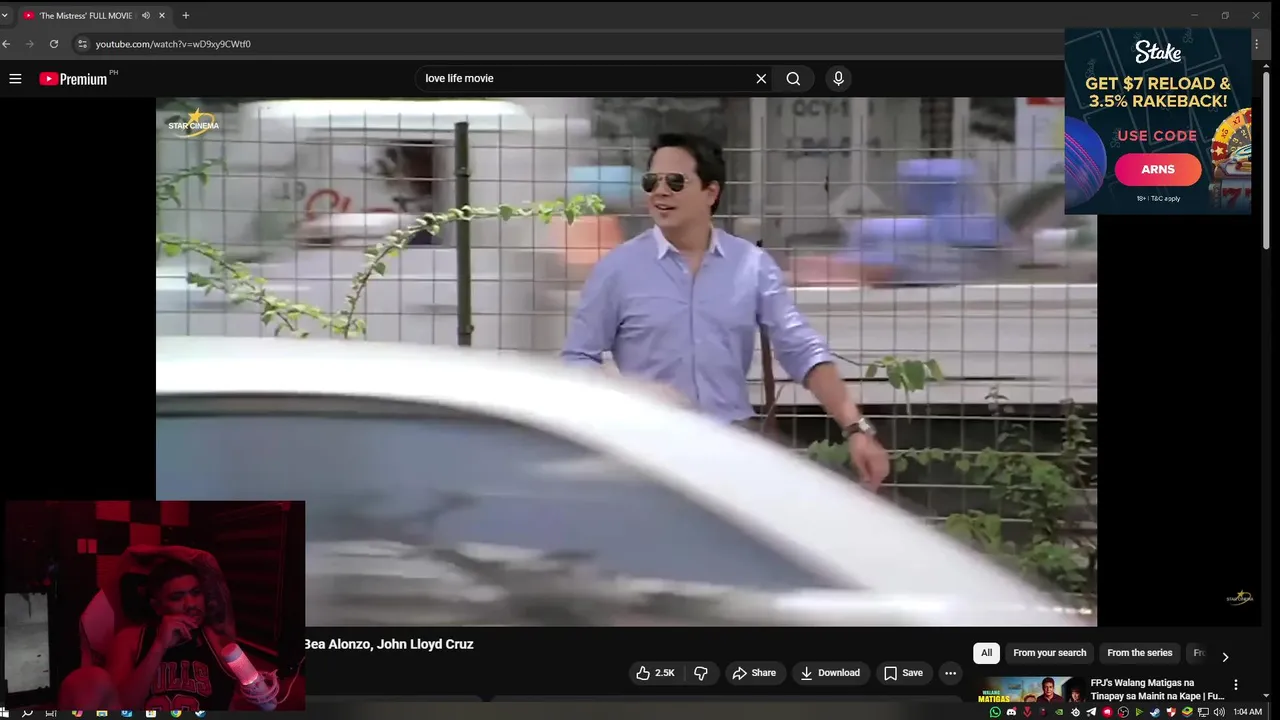1280x720 pixels.
Task: Save the video to a playlist
Action: pyautogui.click(x=903, y=673)
